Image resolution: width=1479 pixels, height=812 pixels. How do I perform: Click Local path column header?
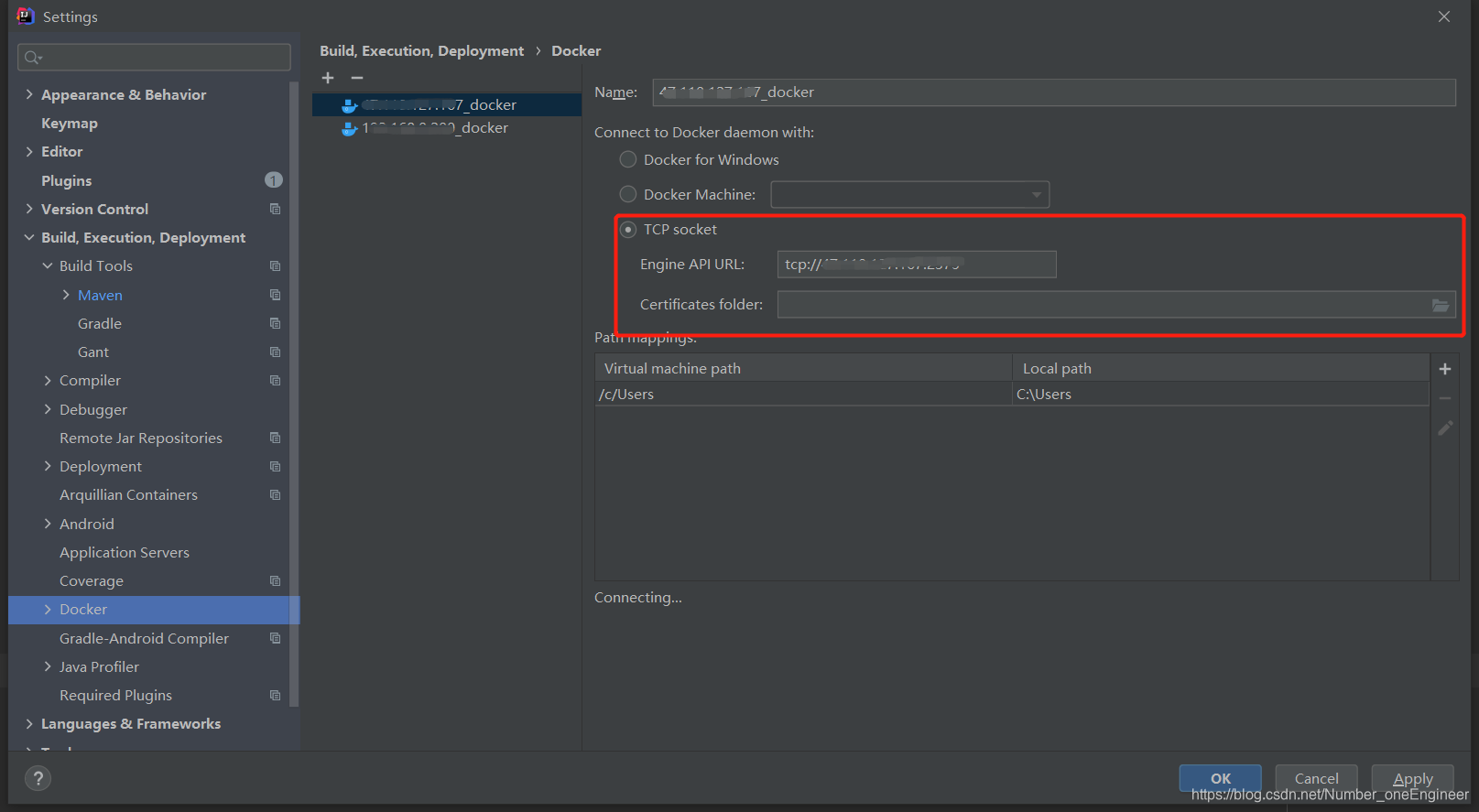tap(1221, 368)
